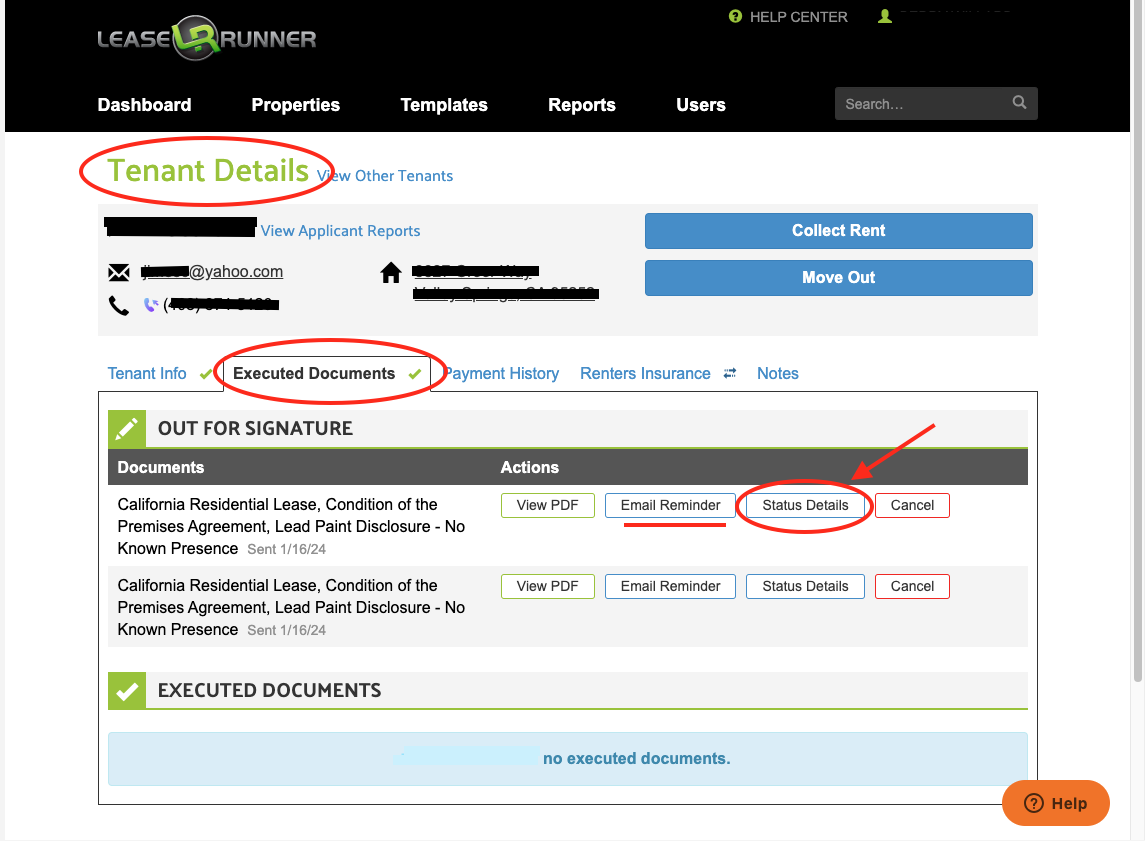Click Status Details for the first document
The height and width of the screenshot is (841, 1145).
pos(805,506)
